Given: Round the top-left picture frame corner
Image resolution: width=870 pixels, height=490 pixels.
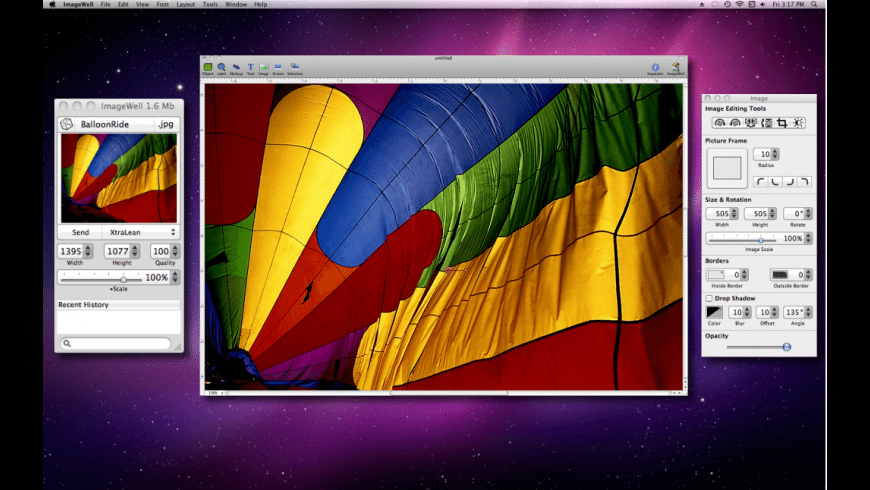Looking at the screenshot, I should (761, 181).
